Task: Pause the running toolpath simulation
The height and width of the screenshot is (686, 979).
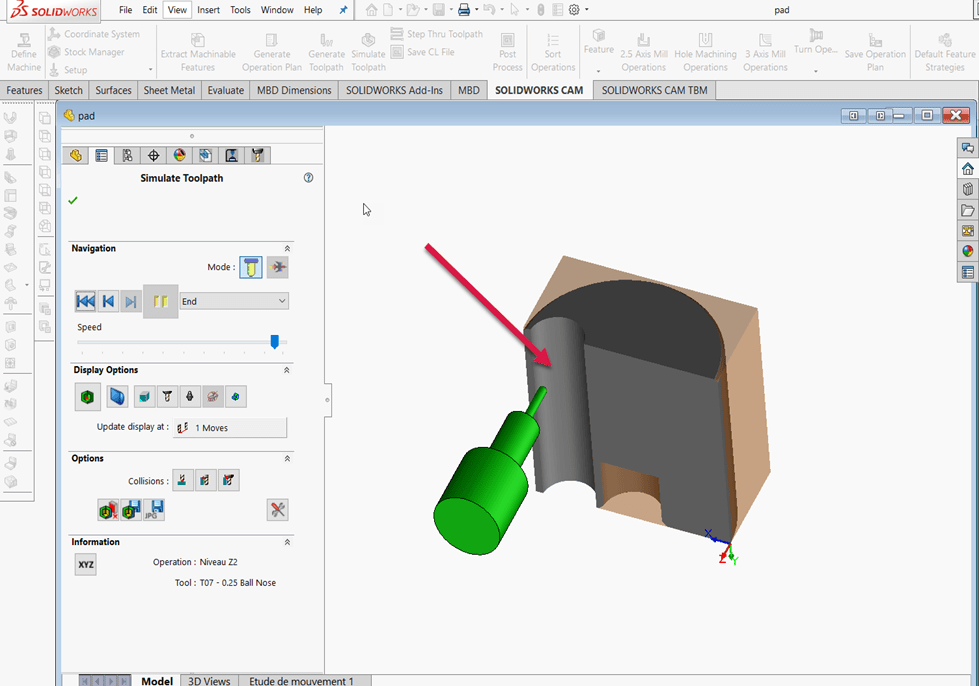Action: point(160,301)
